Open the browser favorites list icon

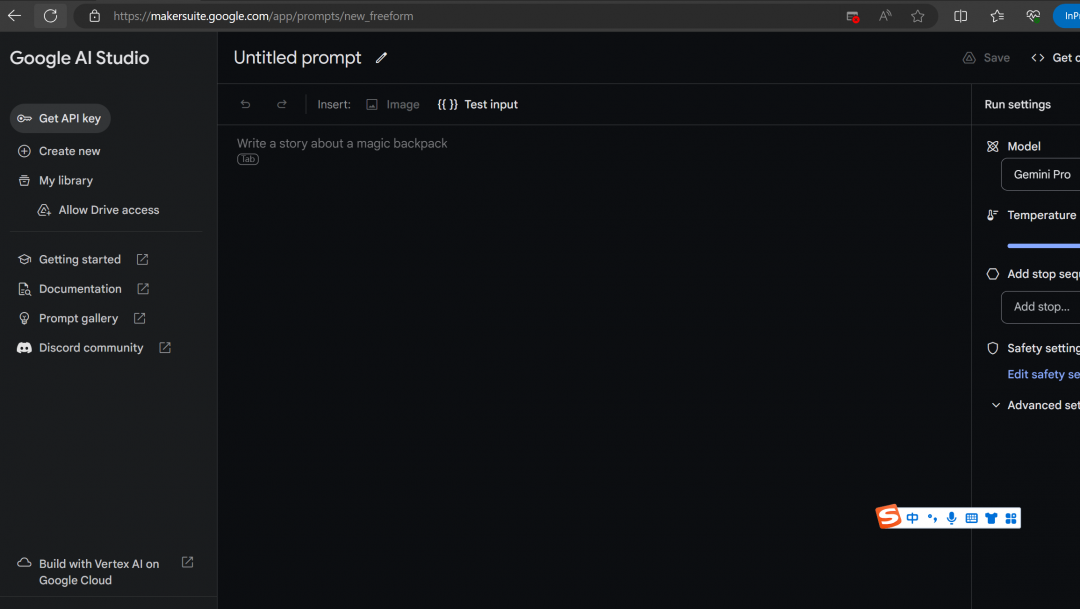coord(997,16)
